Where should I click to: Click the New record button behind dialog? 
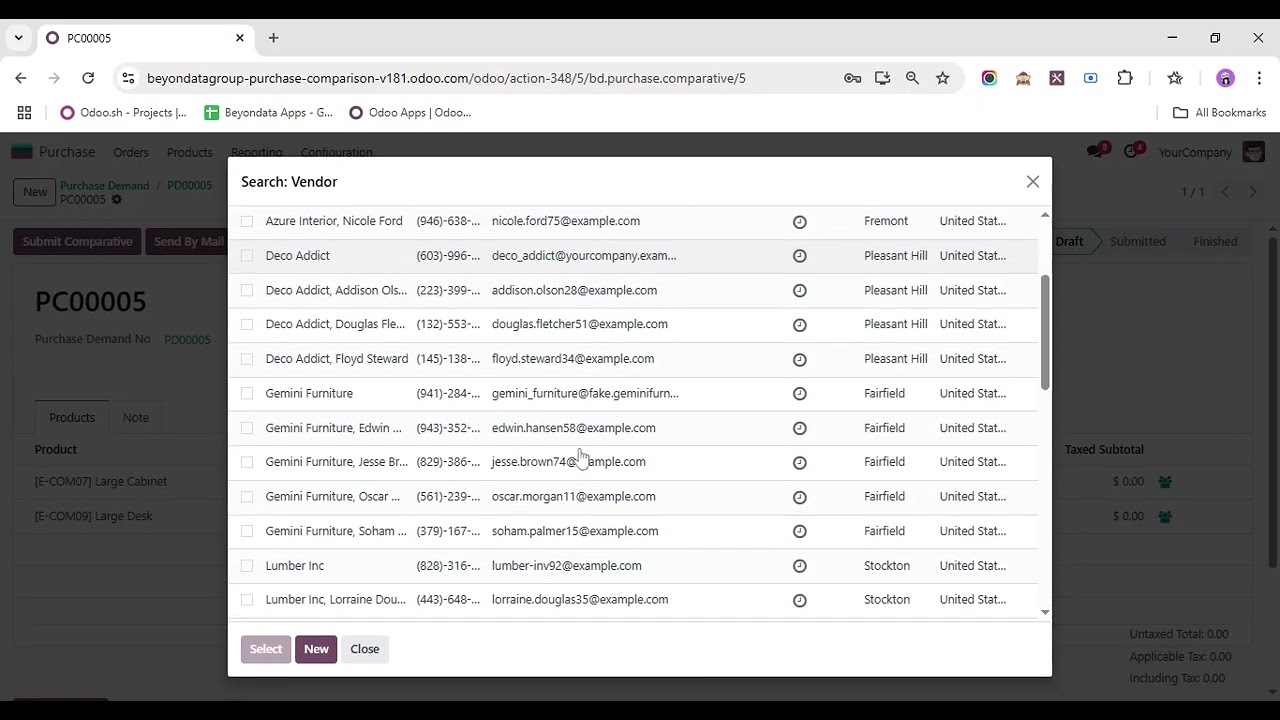[x=35, y=192]
